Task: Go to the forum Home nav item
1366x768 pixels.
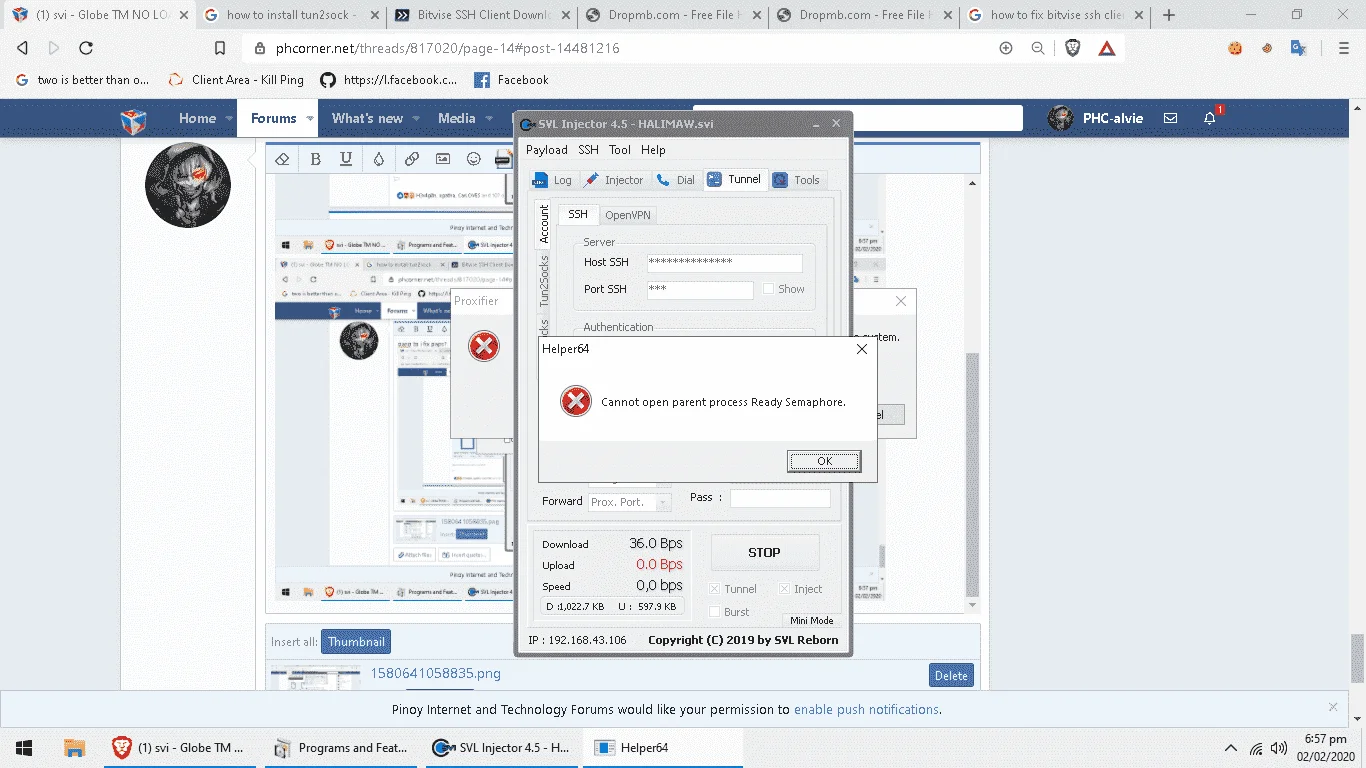Action: [197, 118]
